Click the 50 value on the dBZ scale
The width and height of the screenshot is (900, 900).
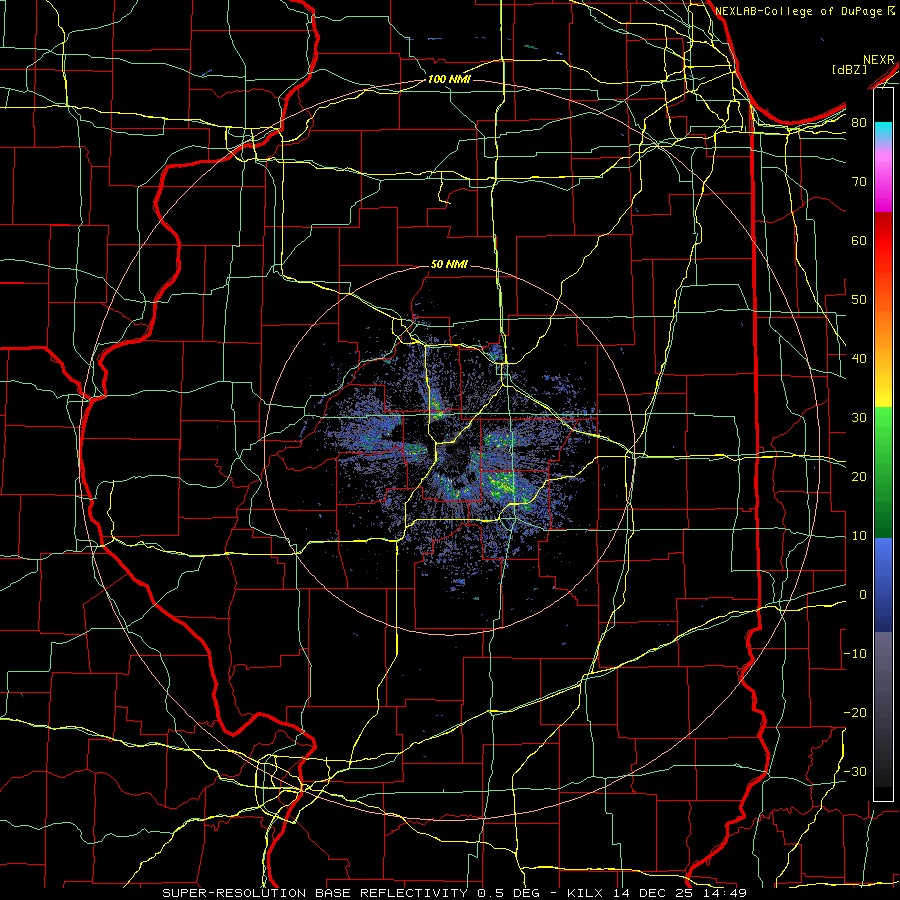coord(859,300)
